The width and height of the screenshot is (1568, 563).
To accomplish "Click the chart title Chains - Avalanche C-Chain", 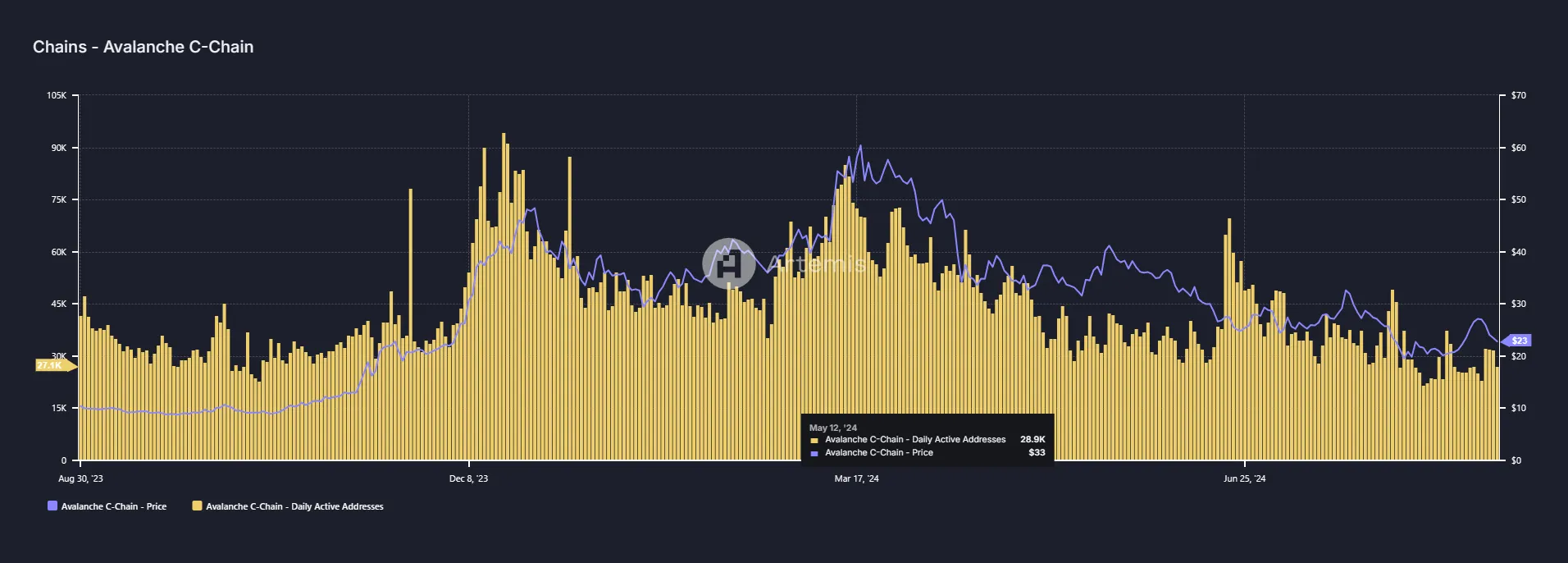I will (143, 47).
